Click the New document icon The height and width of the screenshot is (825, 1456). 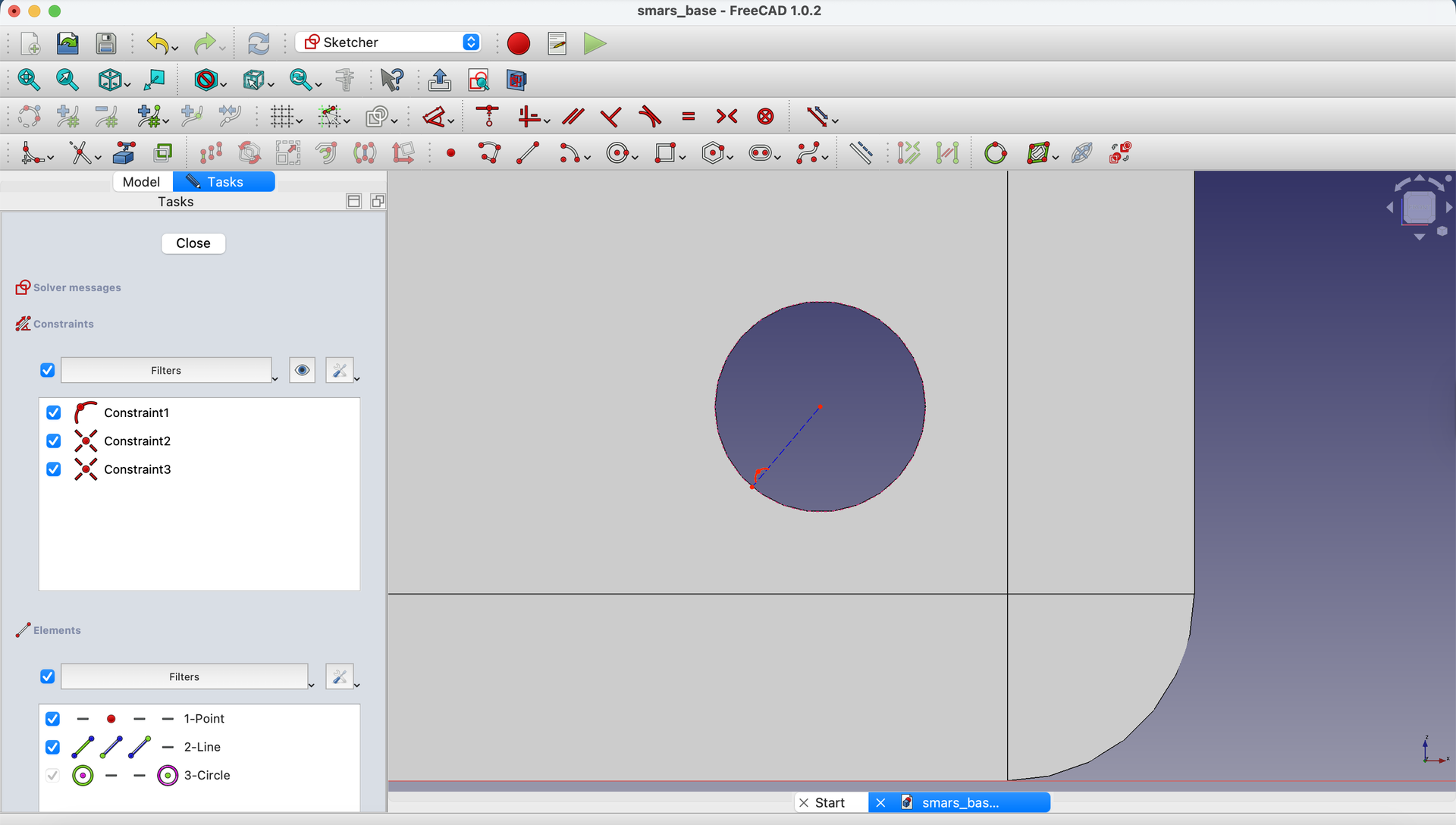pyautogui.click(x=30, y=43)
